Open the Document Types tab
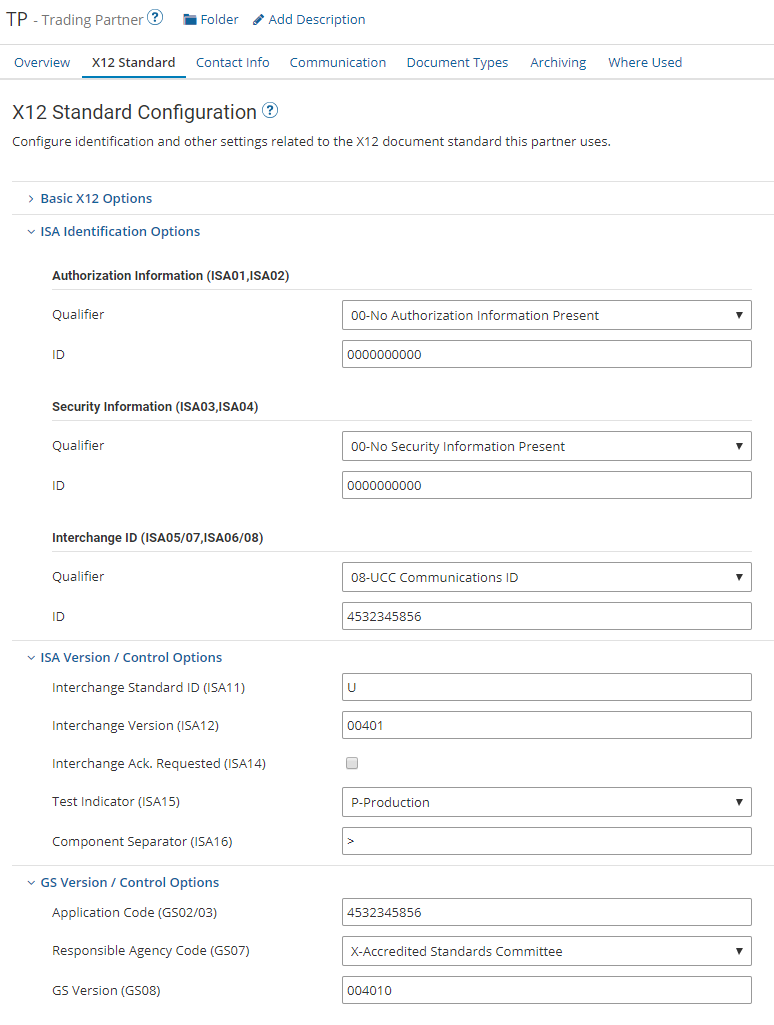 [x=457, y=62]
